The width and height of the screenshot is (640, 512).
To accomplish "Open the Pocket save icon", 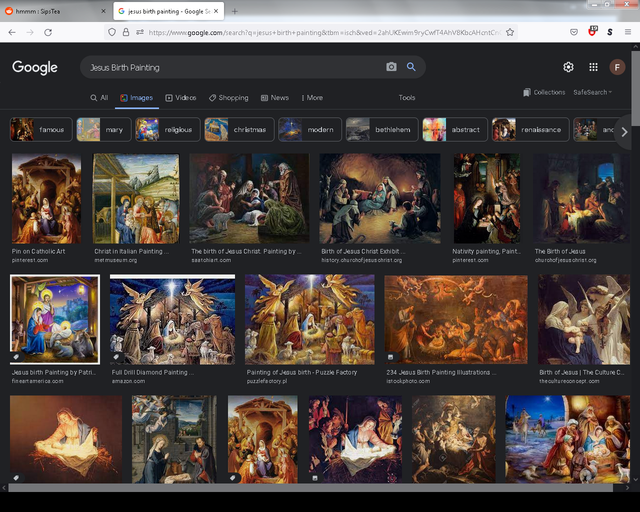I will click(574, 32).
